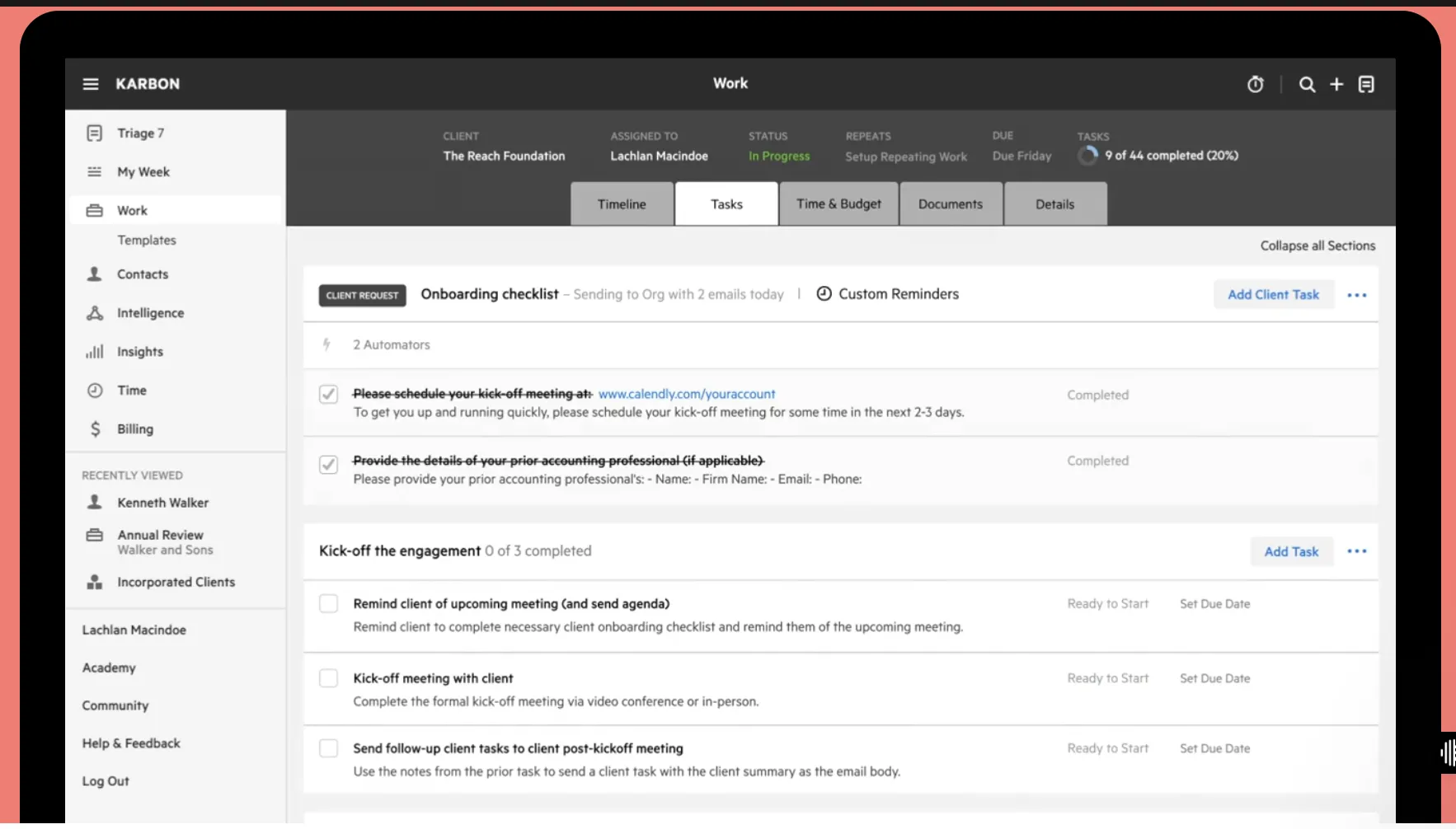Open the hamburger menu beside KARBON
This screenshot has height=829, width=1456.
click(91, 84)
